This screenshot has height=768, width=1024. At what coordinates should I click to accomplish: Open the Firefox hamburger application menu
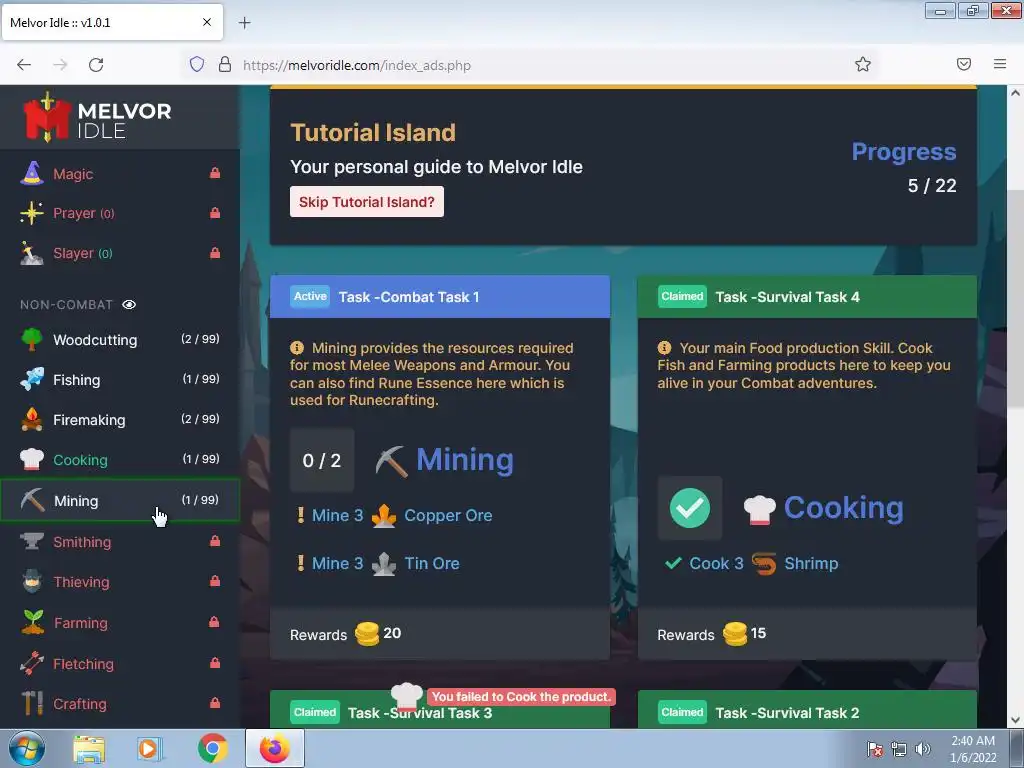click(1000, 64)
